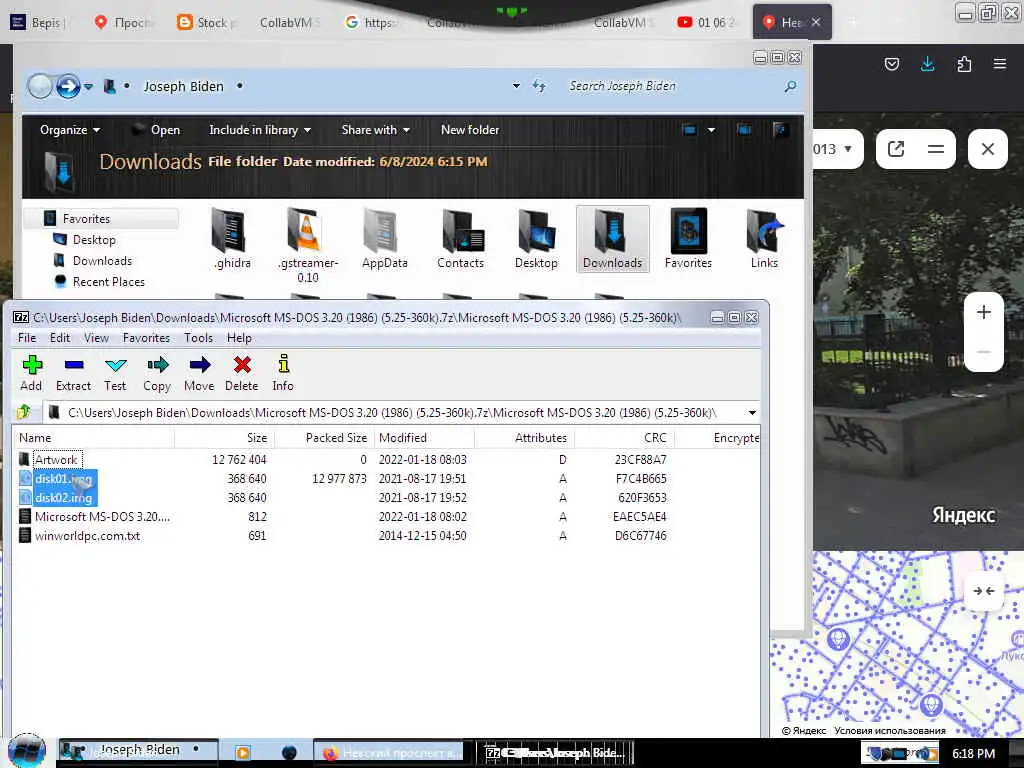The height and width of the screenshot is (768, 1024).
Task: Expand the Organize dropdown
Action: point(70,130)
